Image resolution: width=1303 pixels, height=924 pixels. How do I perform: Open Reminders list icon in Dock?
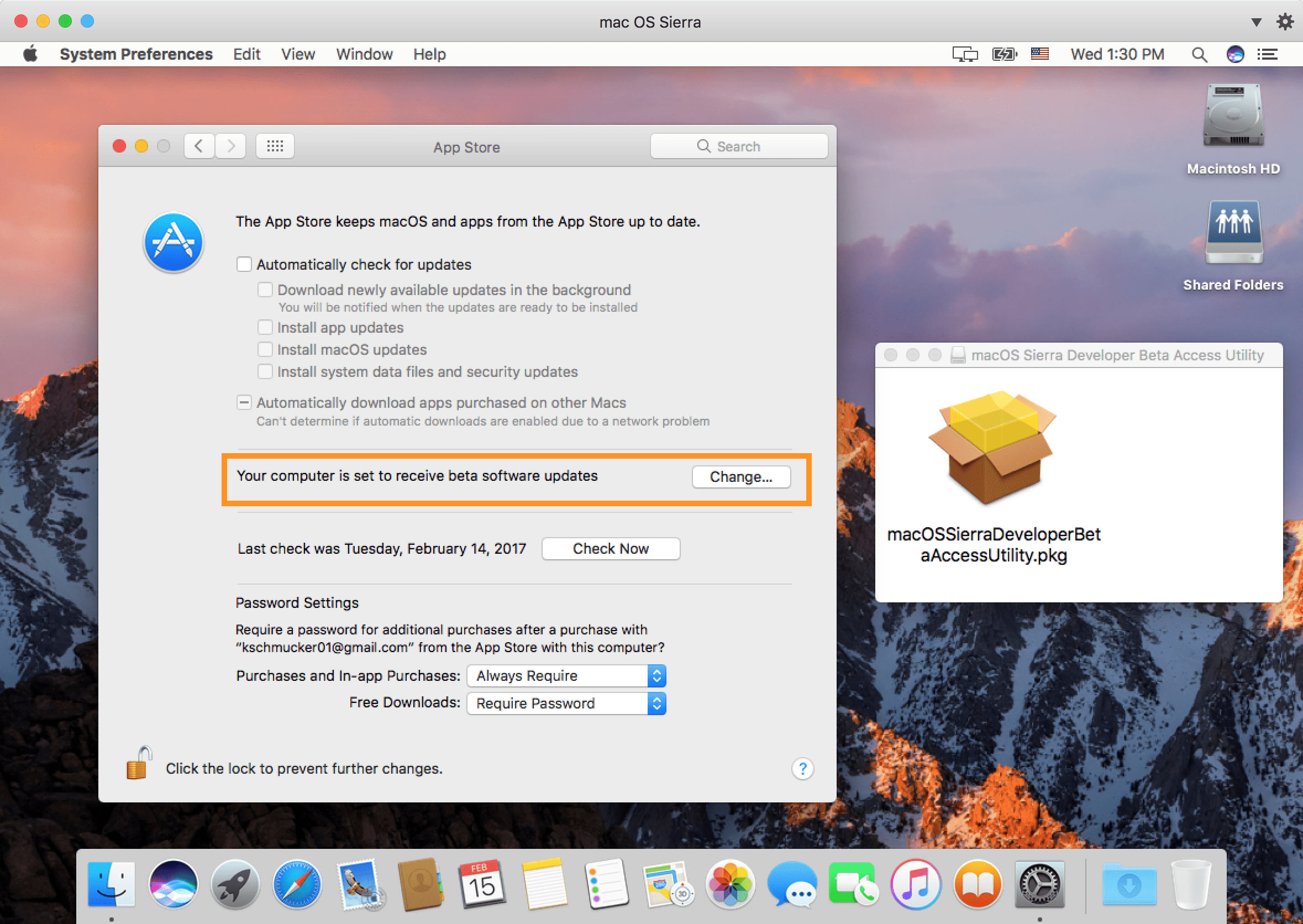606,884
